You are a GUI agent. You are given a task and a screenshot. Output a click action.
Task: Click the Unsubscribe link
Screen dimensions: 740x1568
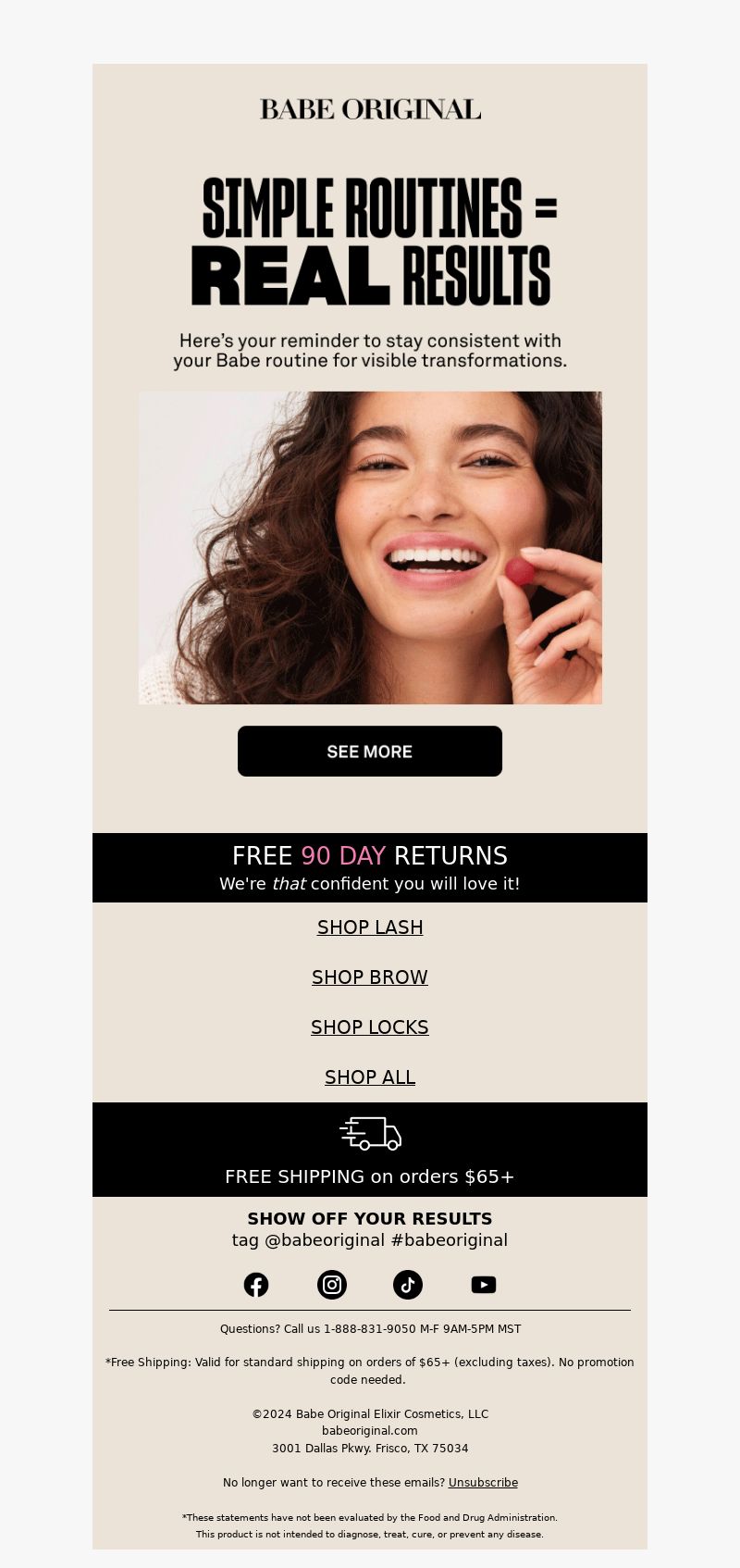coord(483,1483)
